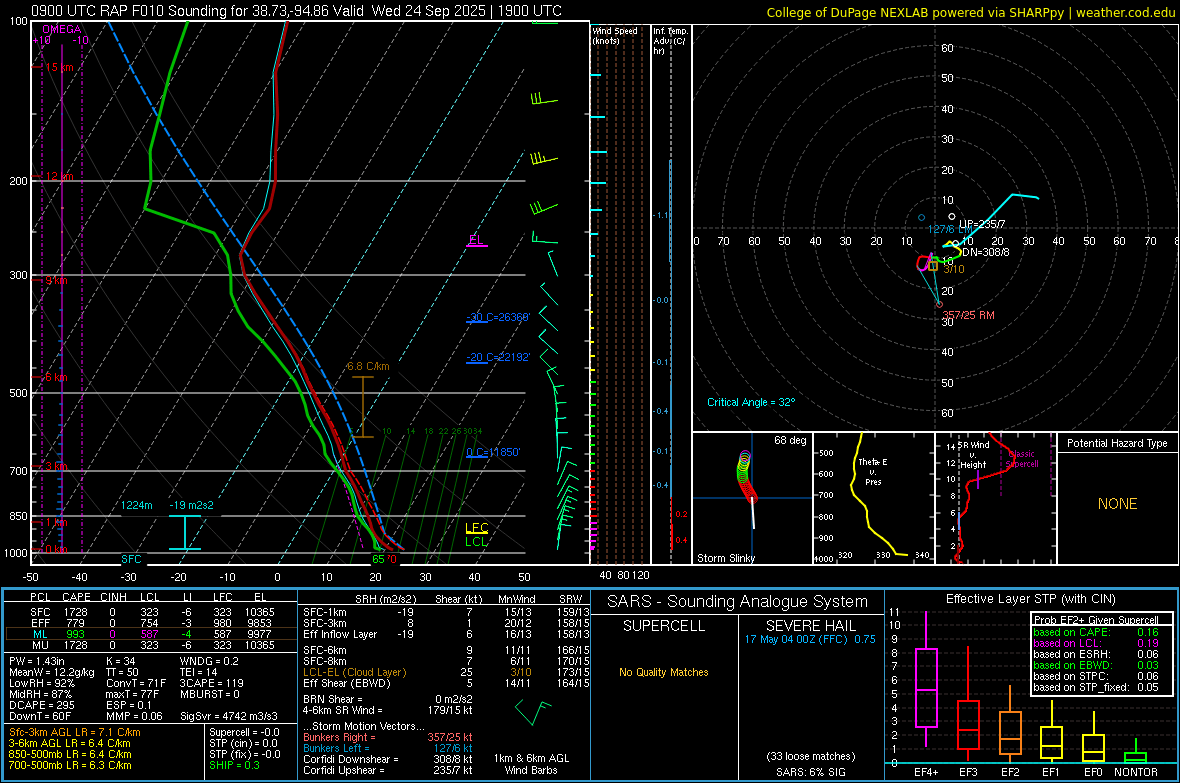This screenshot has height=783, width=1180.
Task: Click the Wind Speed (knots) panel header
Action: [x=614, y=35]
